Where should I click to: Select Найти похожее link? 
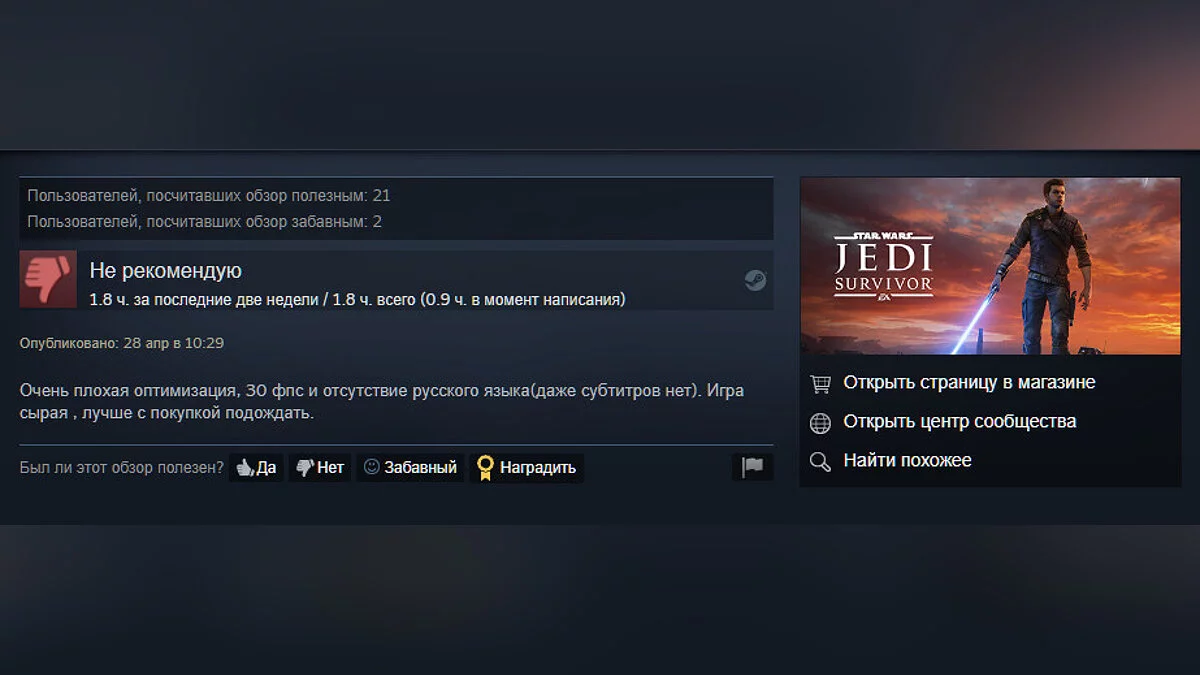tap(907, 460)
